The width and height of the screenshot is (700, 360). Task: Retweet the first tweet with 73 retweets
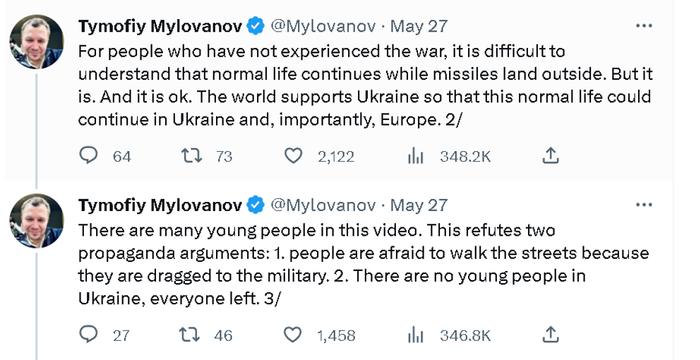[191, 155]
